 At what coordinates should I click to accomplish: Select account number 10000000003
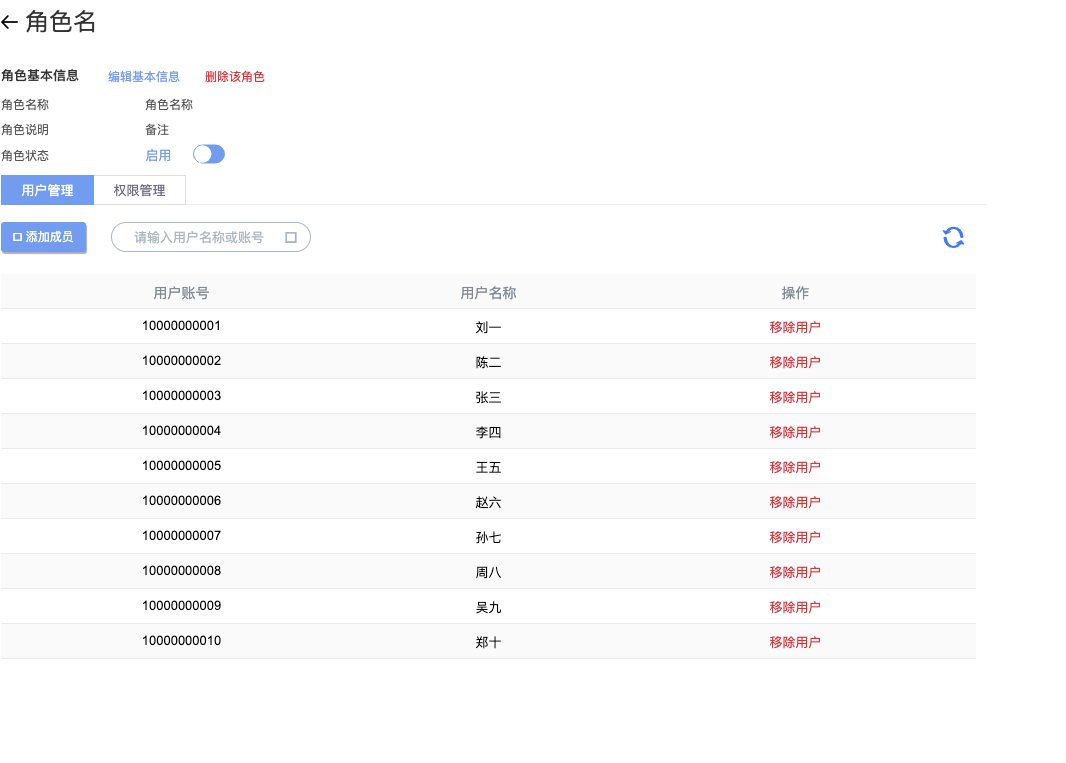tap(182, 396)
